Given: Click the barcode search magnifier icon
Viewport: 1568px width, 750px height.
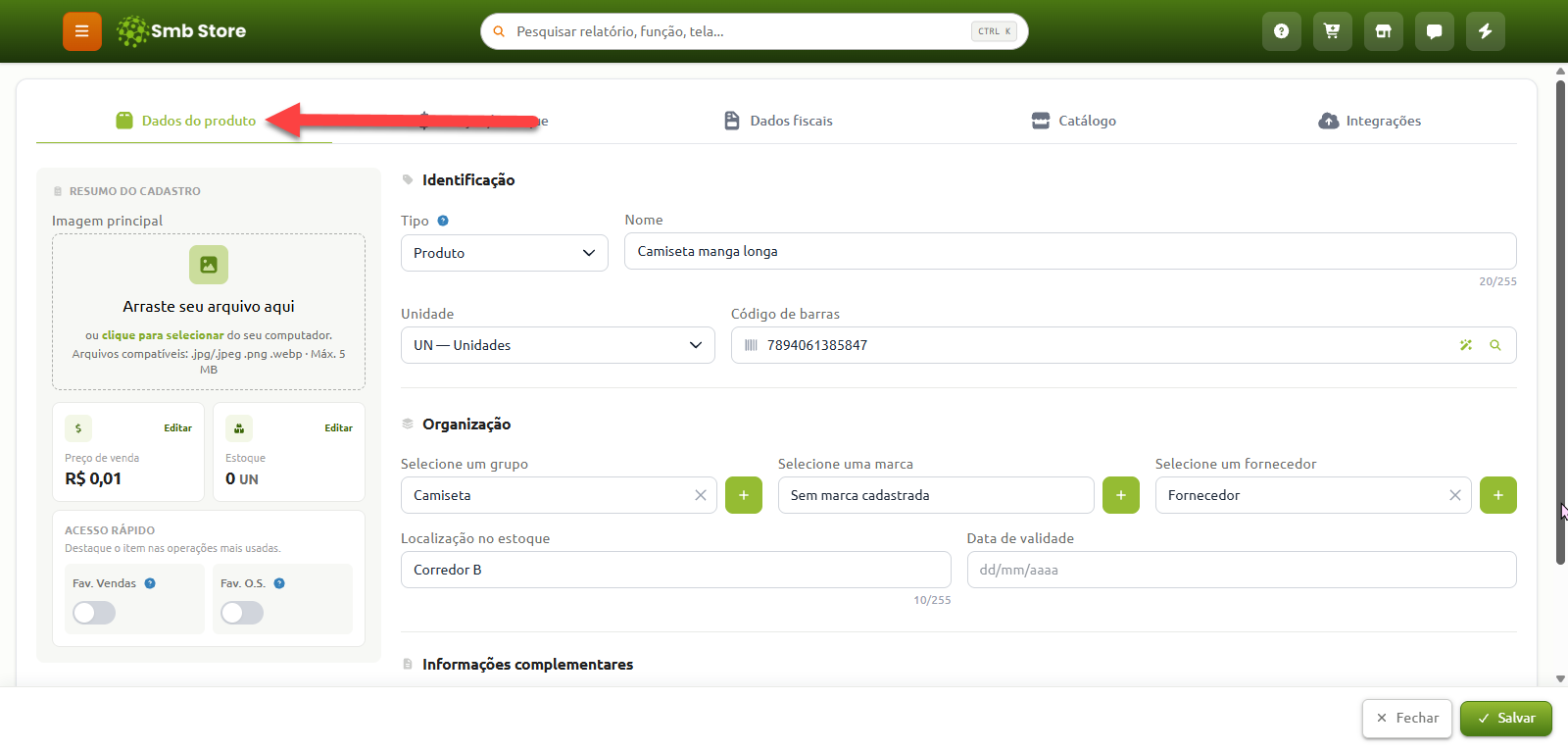Looking at the screenshot, I should pos(1495,345).
